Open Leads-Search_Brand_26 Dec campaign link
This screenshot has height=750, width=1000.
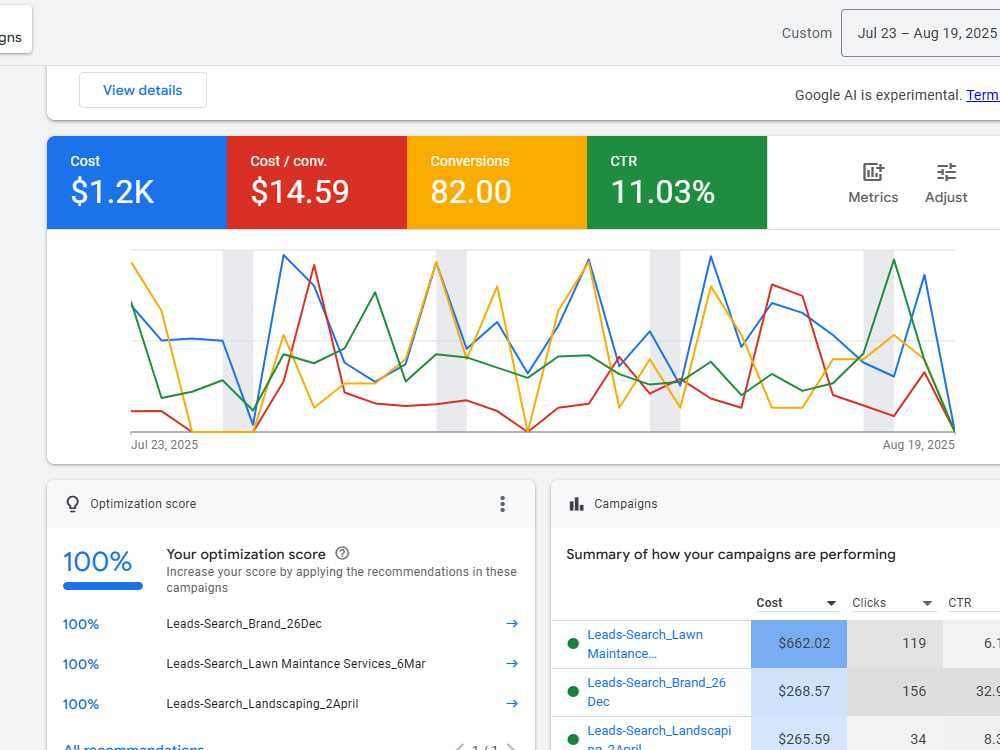[x=656, y=692]
